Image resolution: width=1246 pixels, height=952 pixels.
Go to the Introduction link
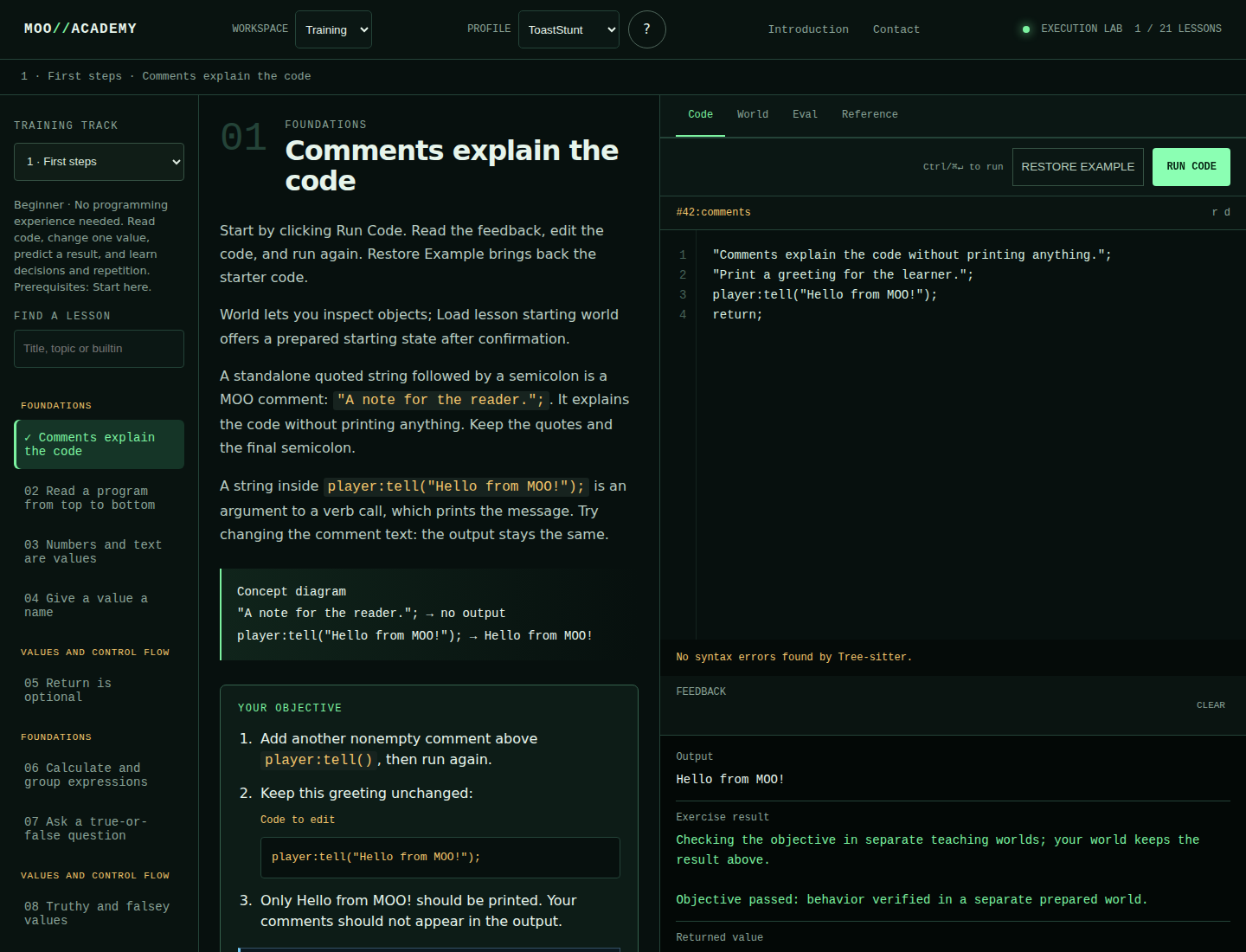(x=808, y=29)
